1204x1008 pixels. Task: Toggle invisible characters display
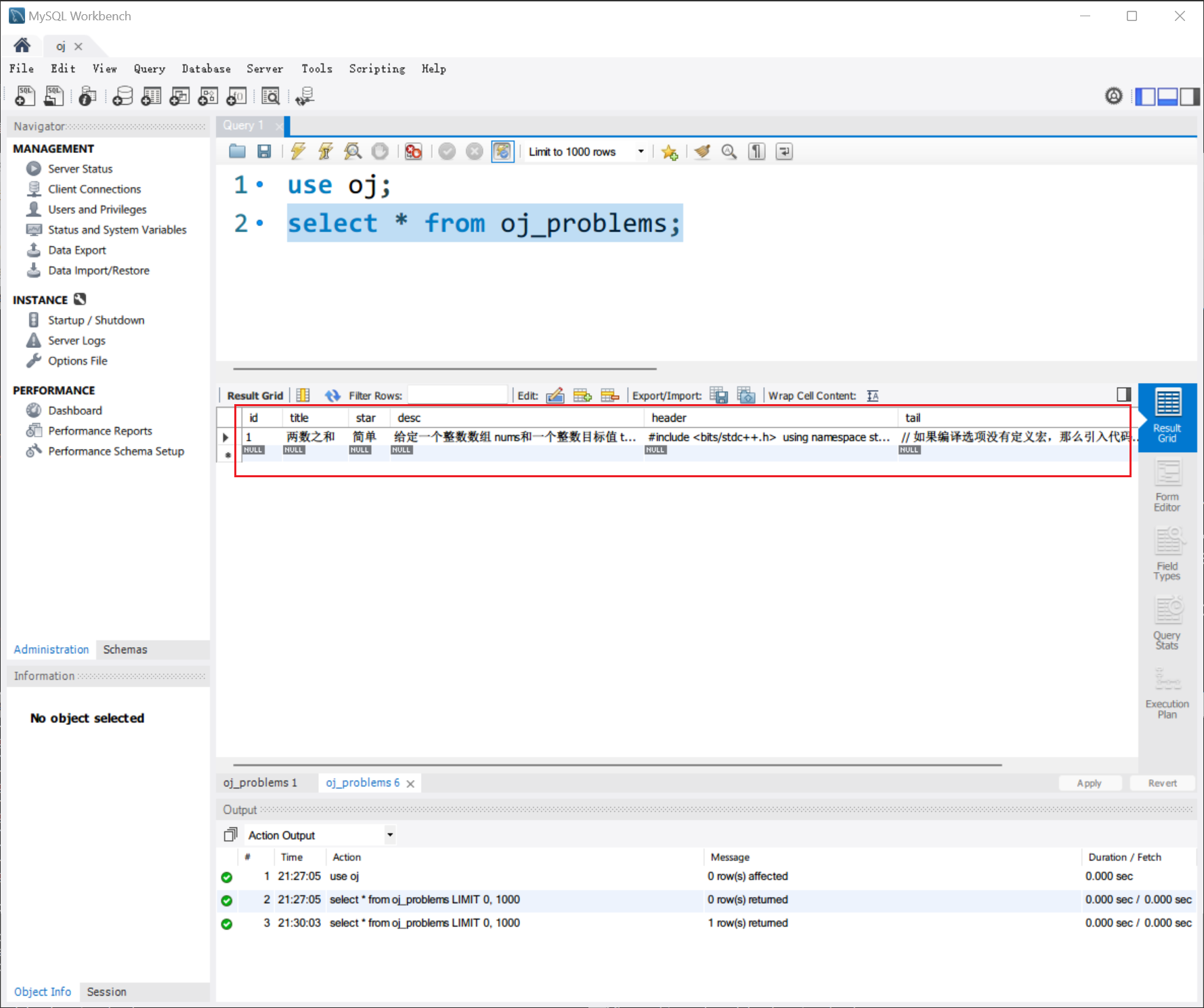click(x=756, y=152)
